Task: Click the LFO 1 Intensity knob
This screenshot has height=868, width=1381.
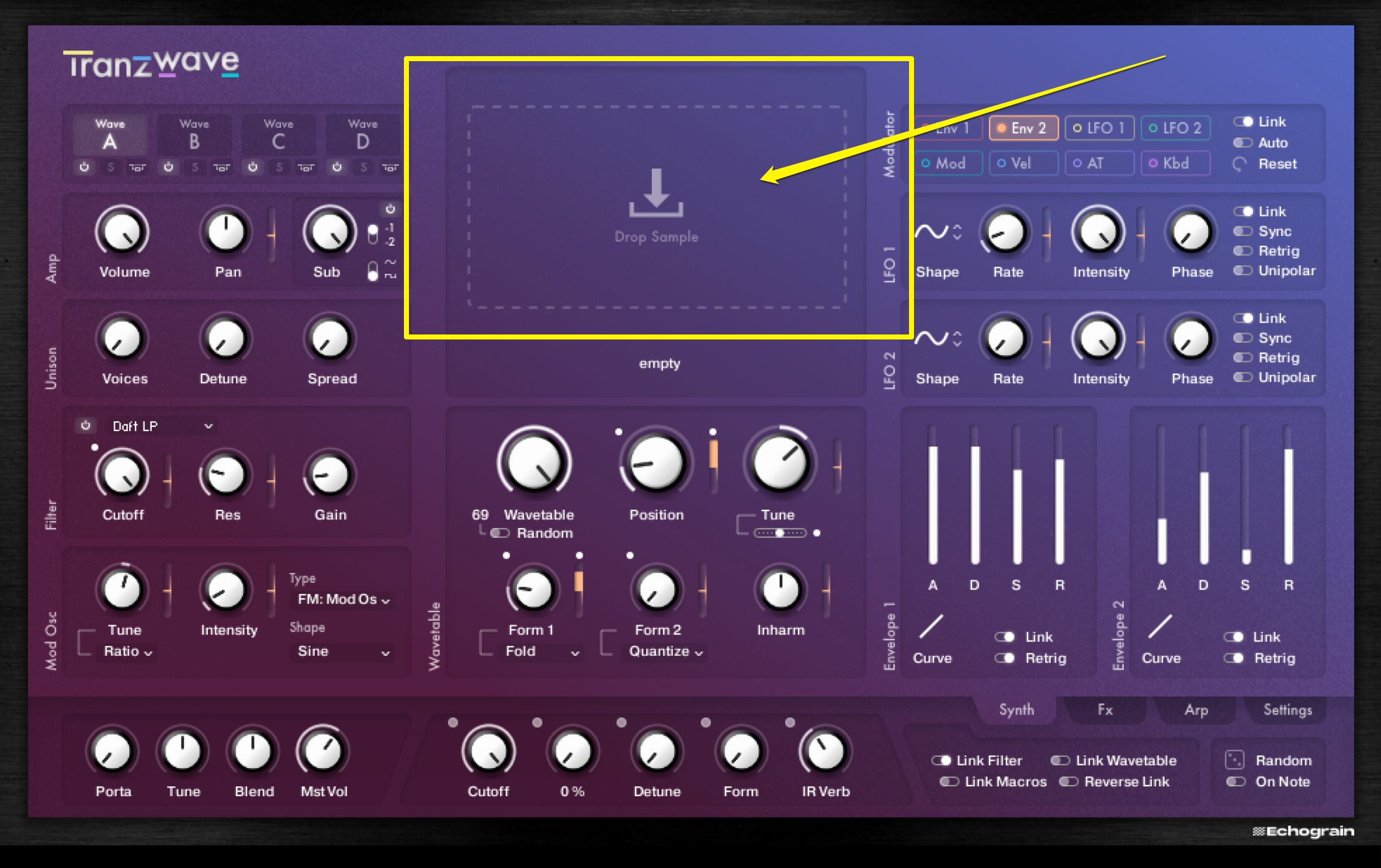Action: click(1098, 232)
